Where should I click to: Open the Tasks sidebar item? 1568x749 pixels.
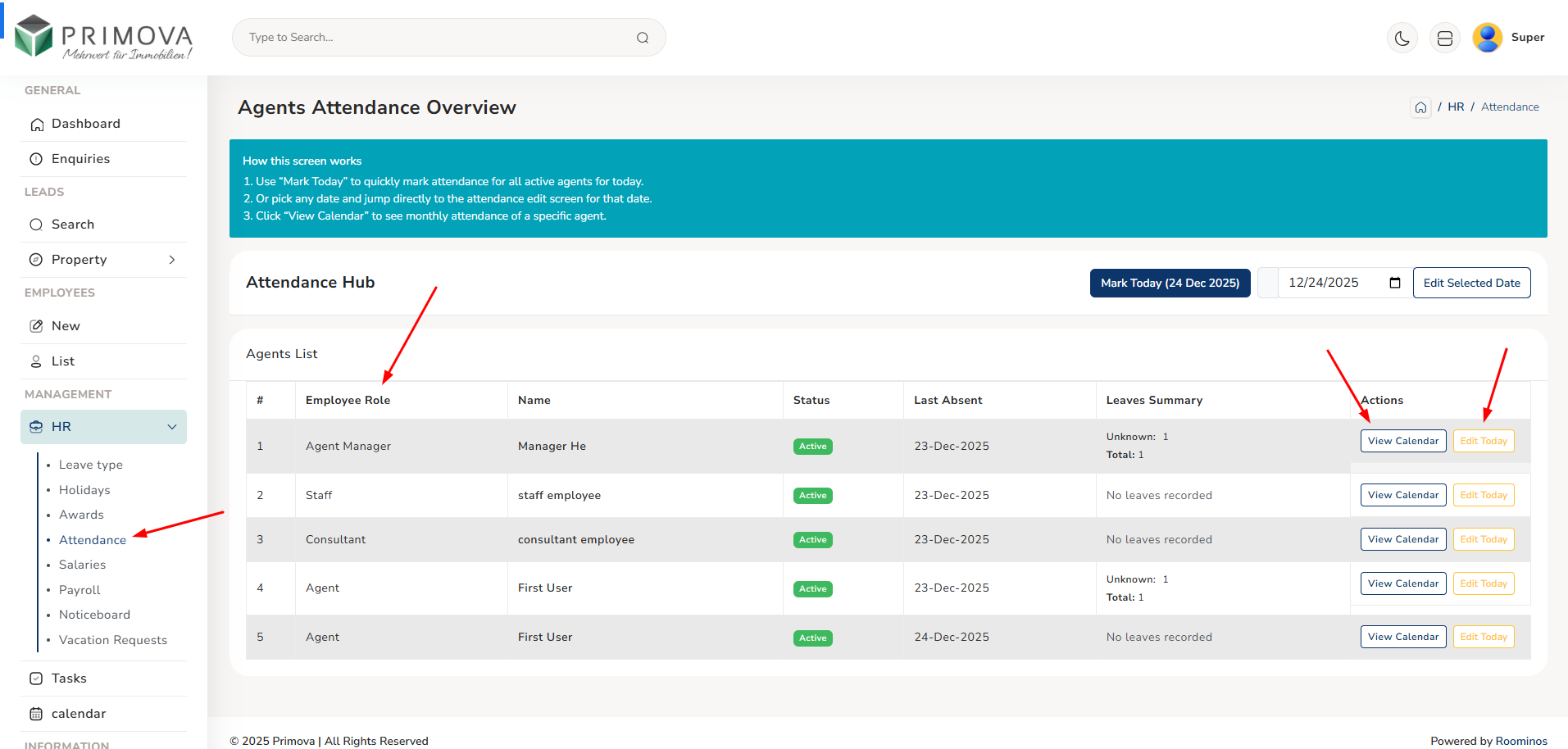coord(69,679)
